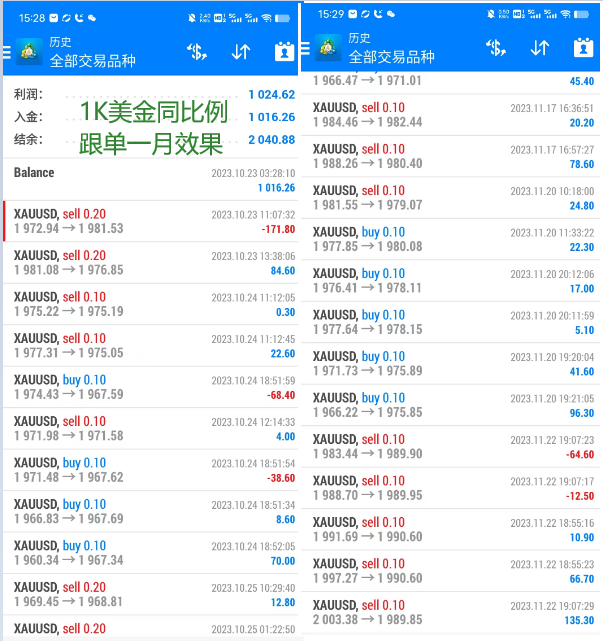Open the sell 0.20 trade with -171.80 loss
Image resolution: width=603 pixels, height=641 pixels.
[x=150, y=221]
